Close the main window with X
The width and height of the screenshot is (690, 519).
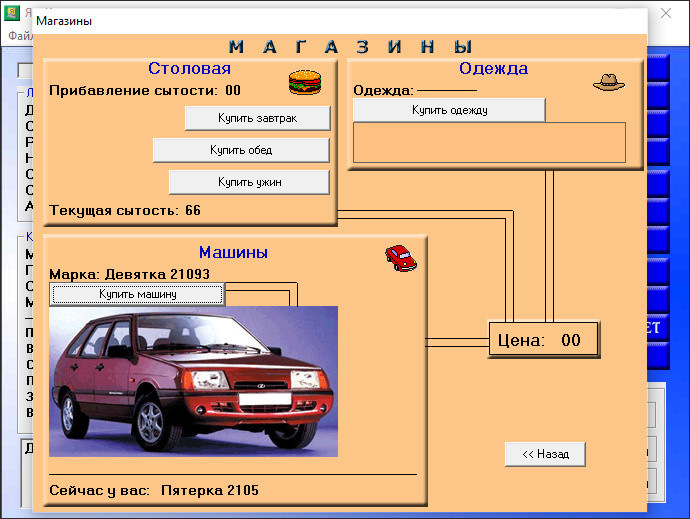(x=667, y=16)
